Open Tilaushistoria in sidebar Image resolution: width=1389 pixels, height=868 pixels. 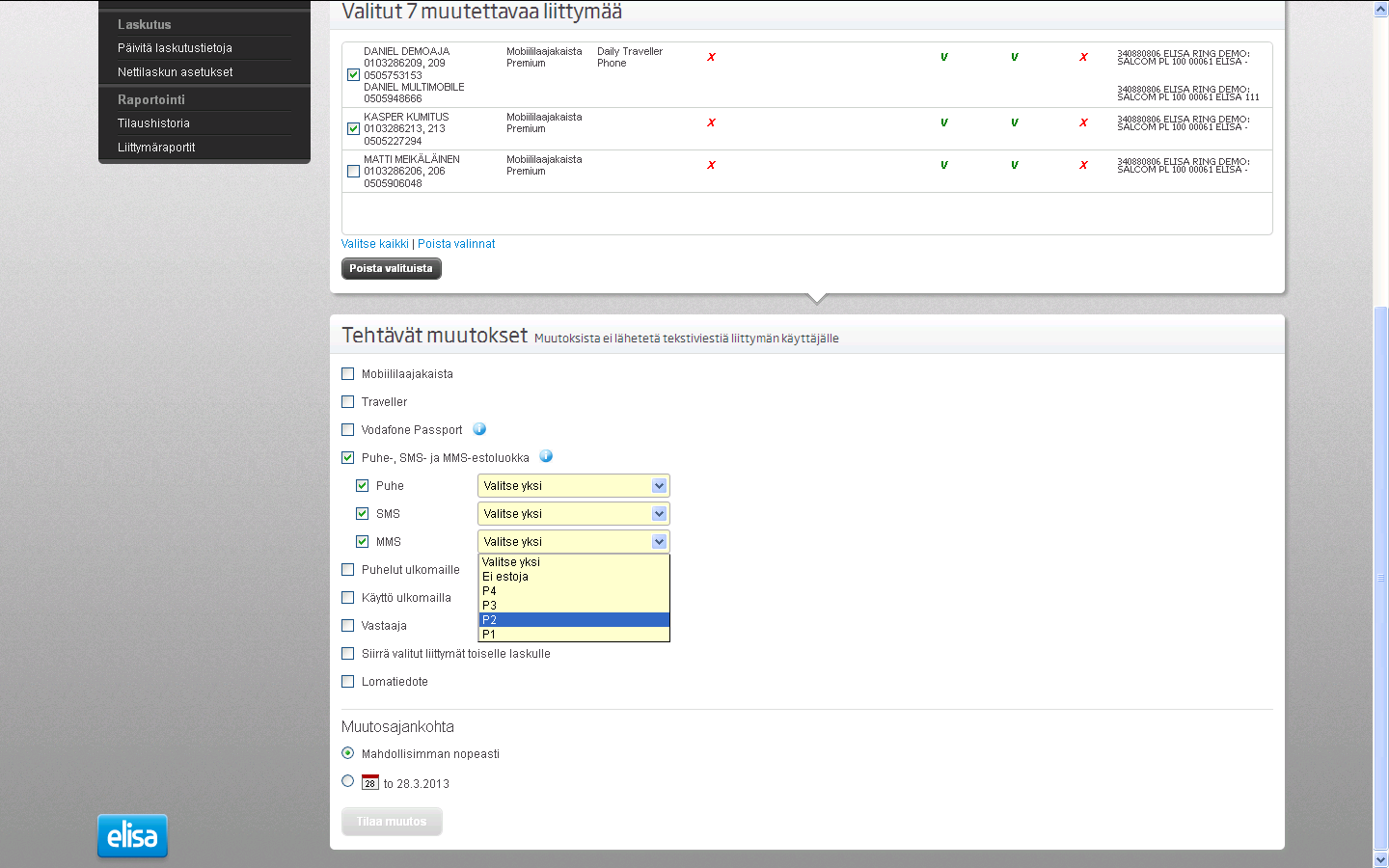click(x=153, y=122)
